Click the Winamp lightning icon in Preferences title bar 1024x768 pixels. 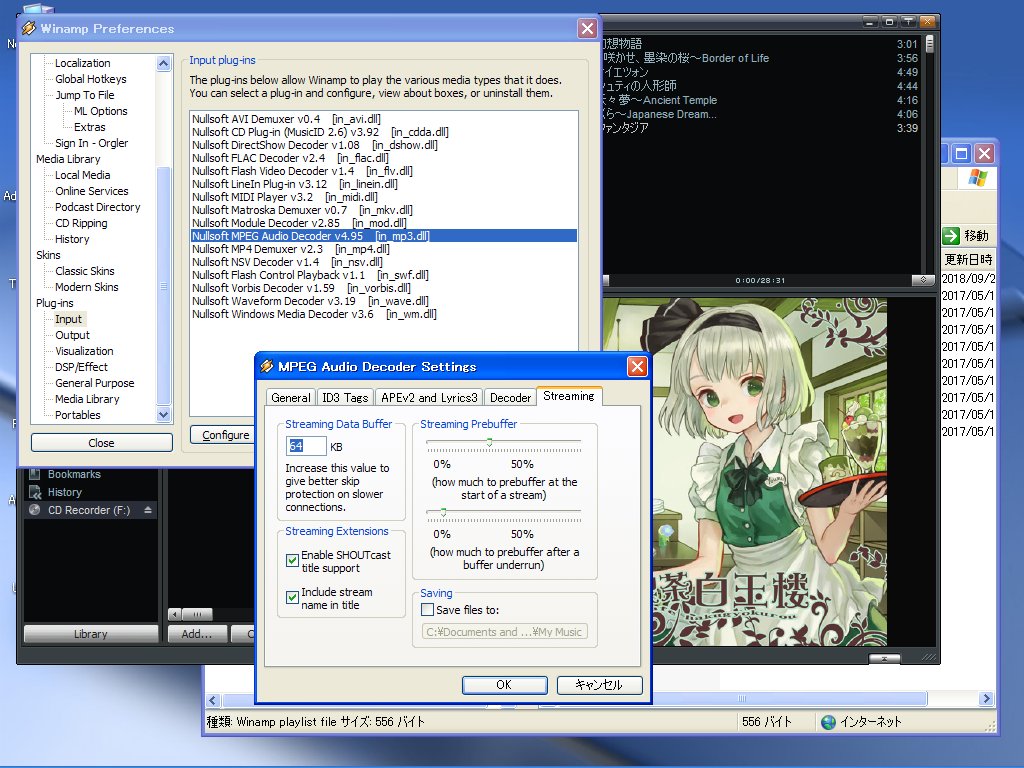[29, 28]
